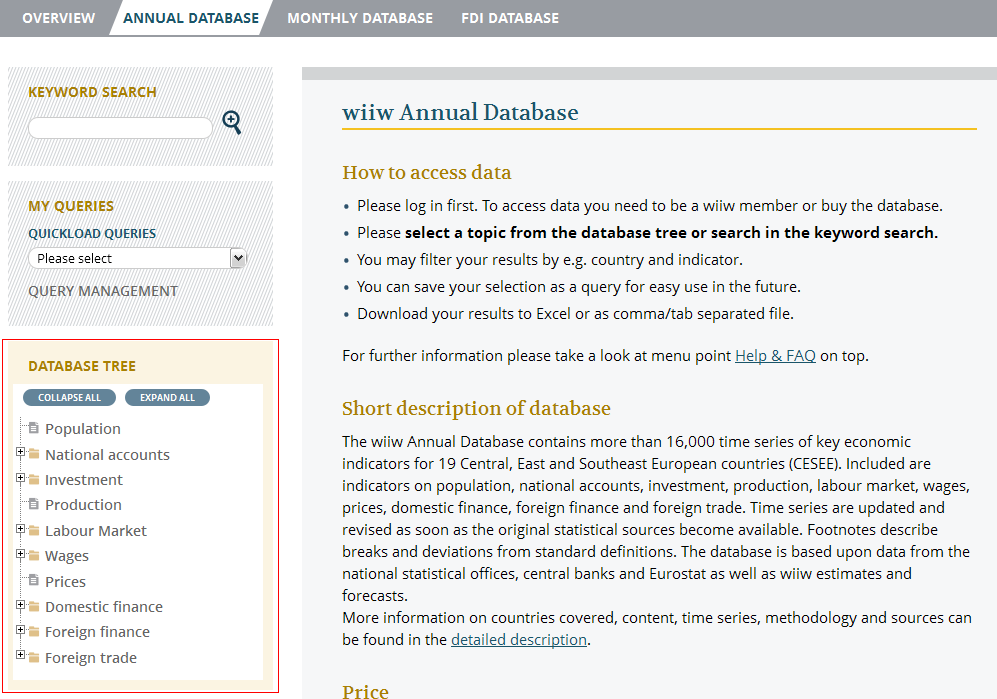
Task: Click the keyword search magnifier icon
Action: point(232,123)
